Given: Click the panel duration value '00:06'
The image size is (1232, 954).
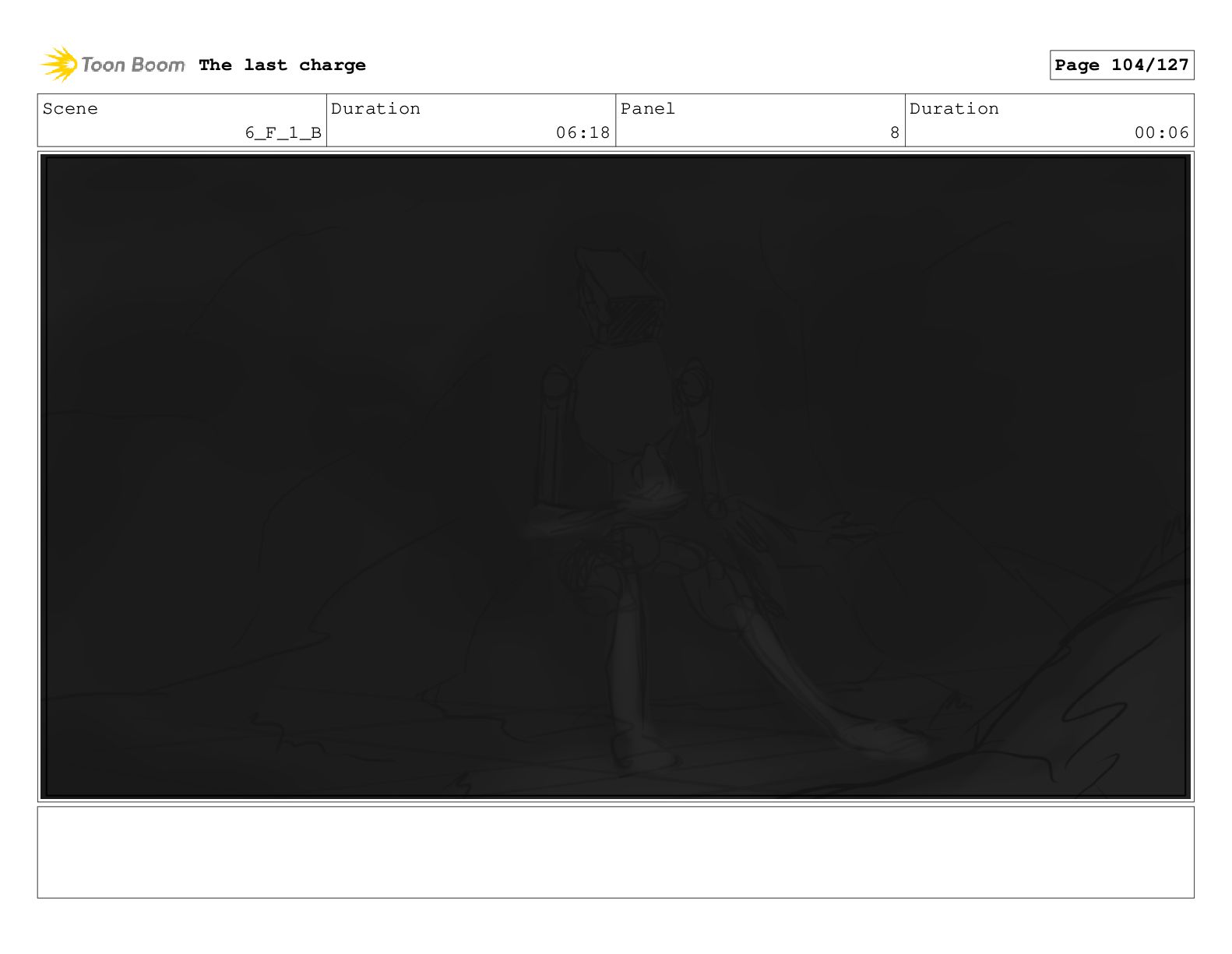Looking at the screenshot, I should coord(1161,133).
